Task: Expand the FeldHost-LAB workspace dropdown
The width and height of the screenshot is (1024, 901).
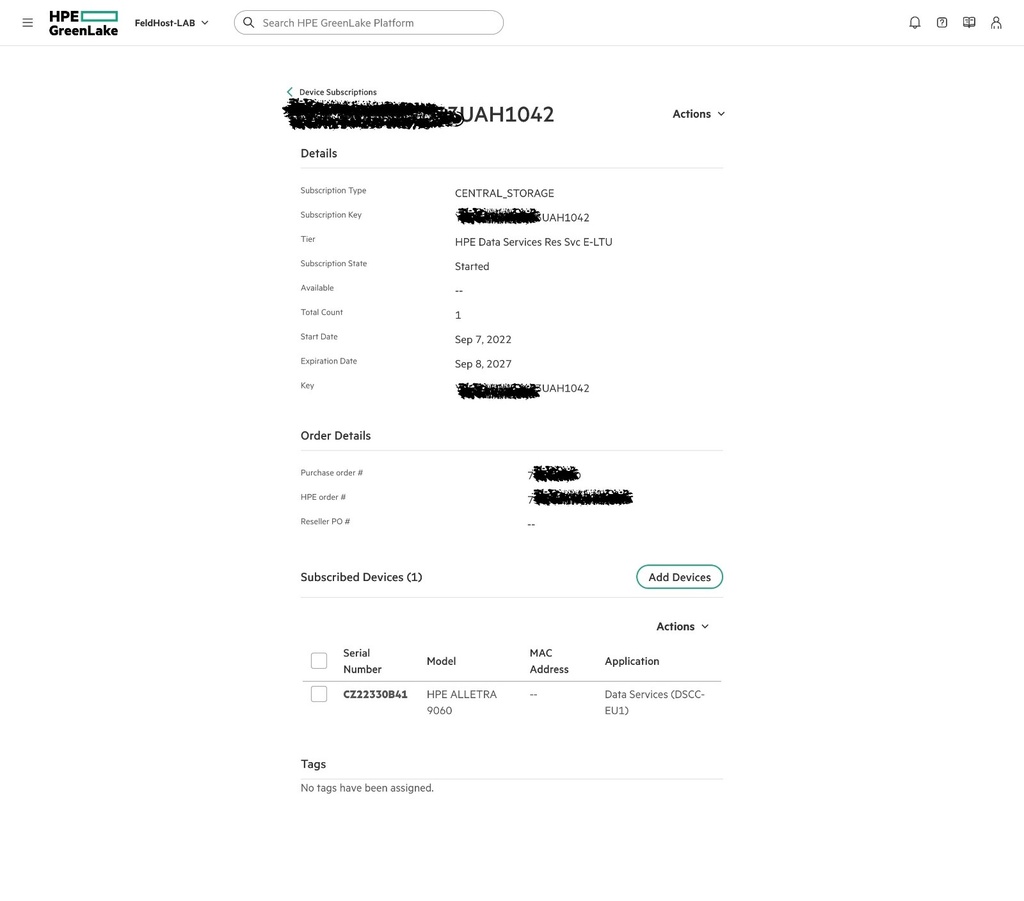Action: point(172,23)
